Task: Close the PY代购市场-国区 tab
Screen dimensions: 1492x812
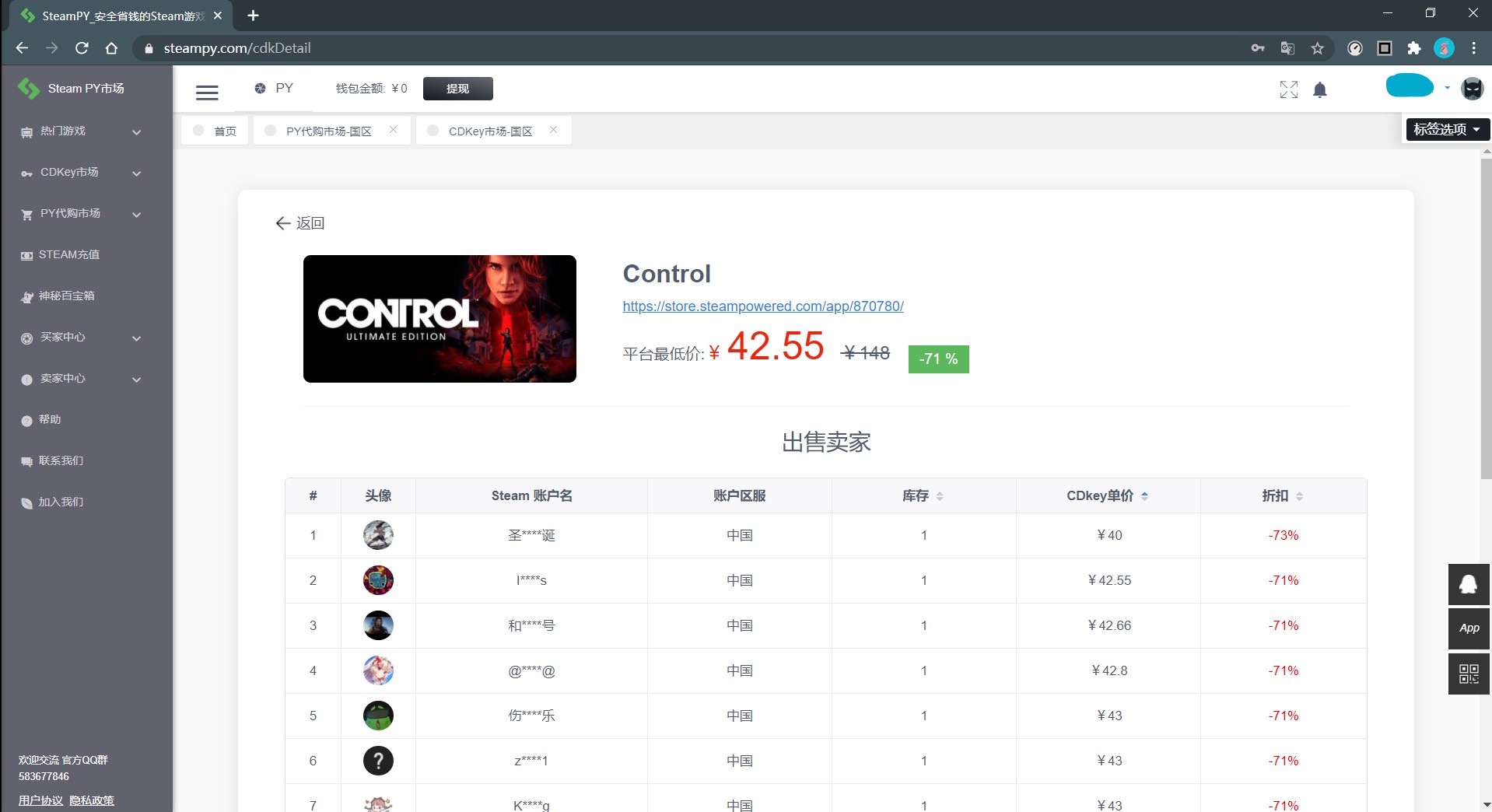Action: 394,130
